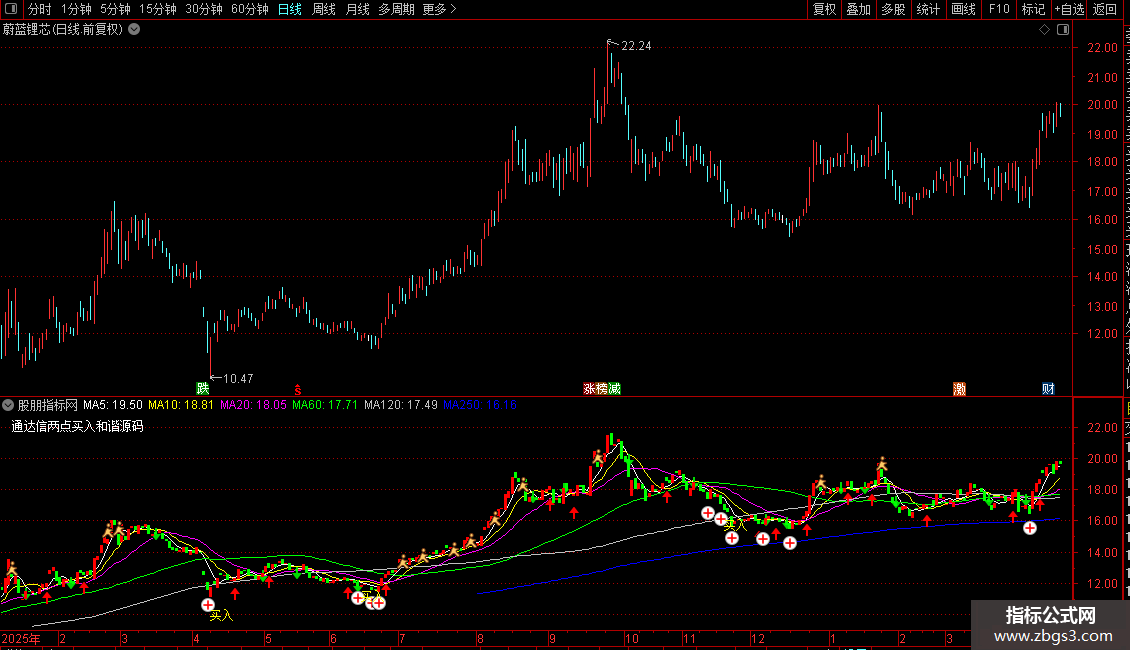Select the 日线 daily period
The height and width of the screenshot is (650, 1130).
coord(290,9)
